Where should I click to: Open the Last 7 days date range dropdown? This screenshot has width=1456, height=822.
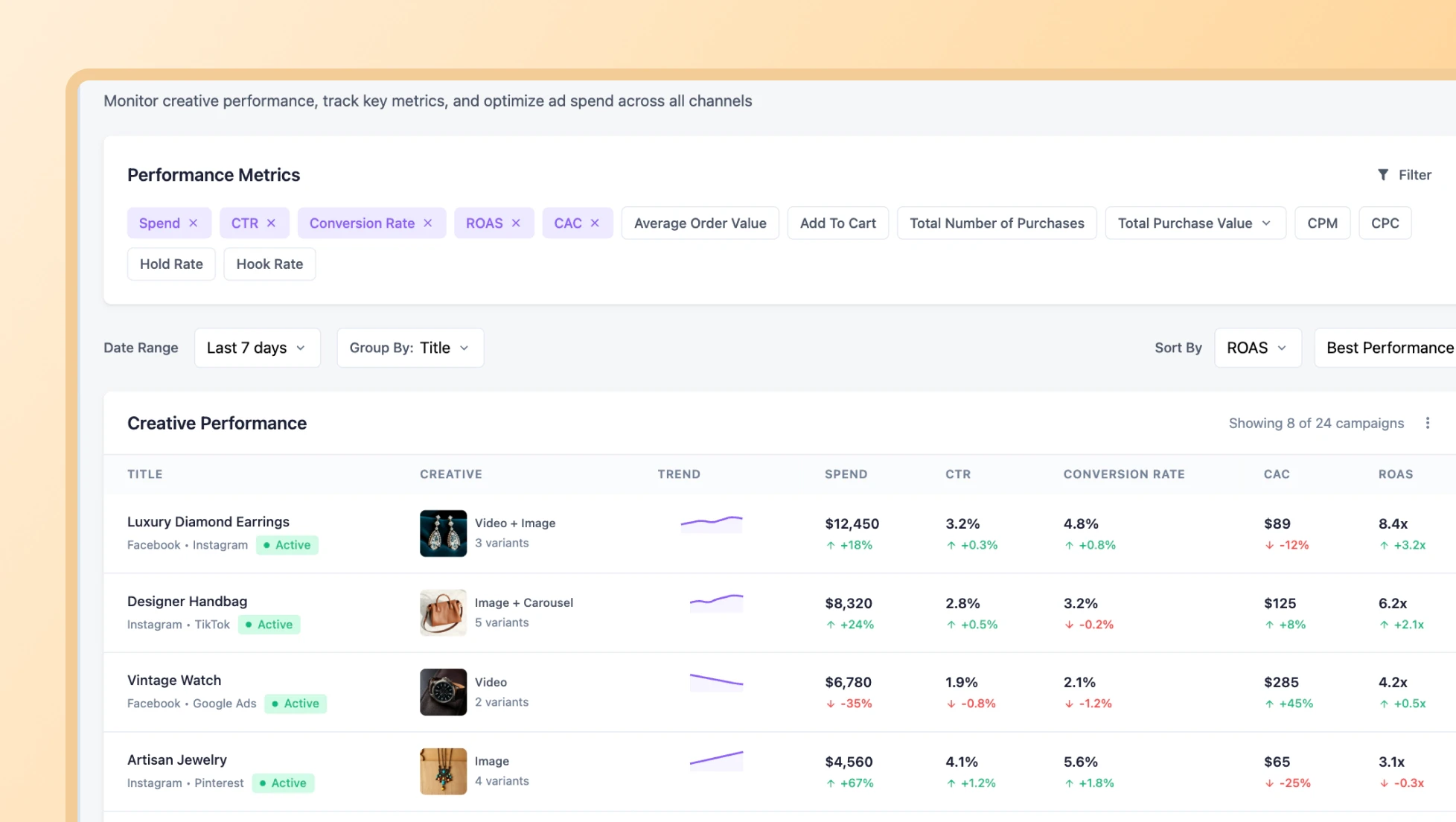tap(257, 348)
